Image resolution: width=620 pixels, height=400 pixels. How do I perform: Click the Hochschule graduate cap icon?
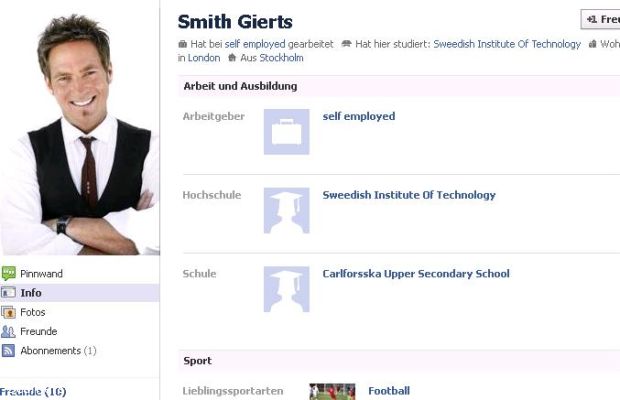click(x=286, y=210)
